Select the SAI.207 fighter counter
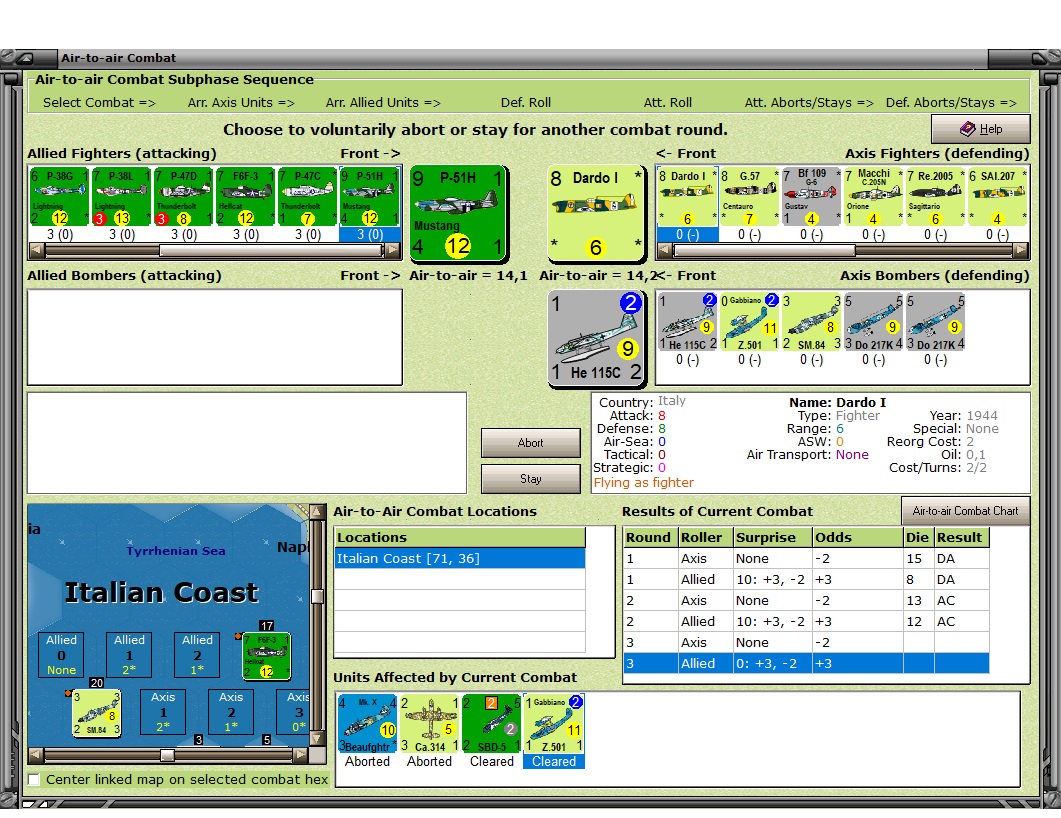Image resolution: width=1061 pixels, height=818 pixels. click(x=997, y=197)
